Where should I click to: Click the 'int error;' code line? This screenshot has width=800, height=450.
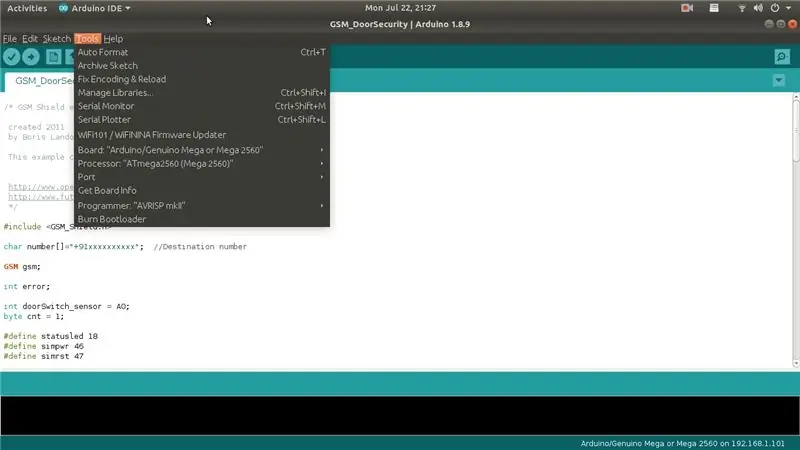(27, 286)
